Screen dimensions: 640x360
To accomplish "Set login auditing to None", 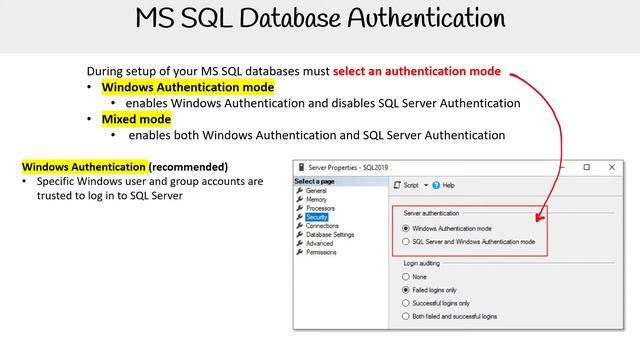I will (405, 277).
